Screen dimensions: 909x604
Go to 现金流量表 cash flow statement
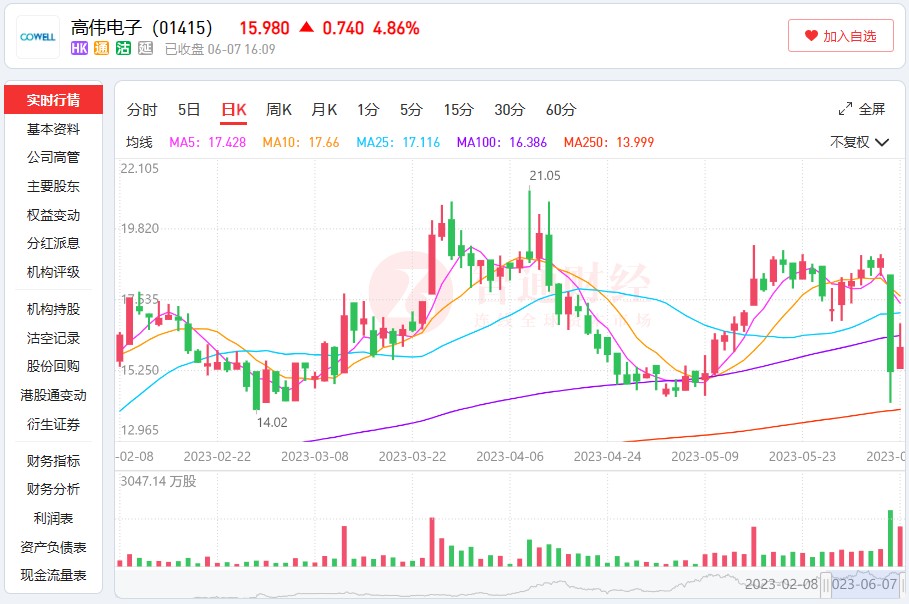[x=54, y=575]
